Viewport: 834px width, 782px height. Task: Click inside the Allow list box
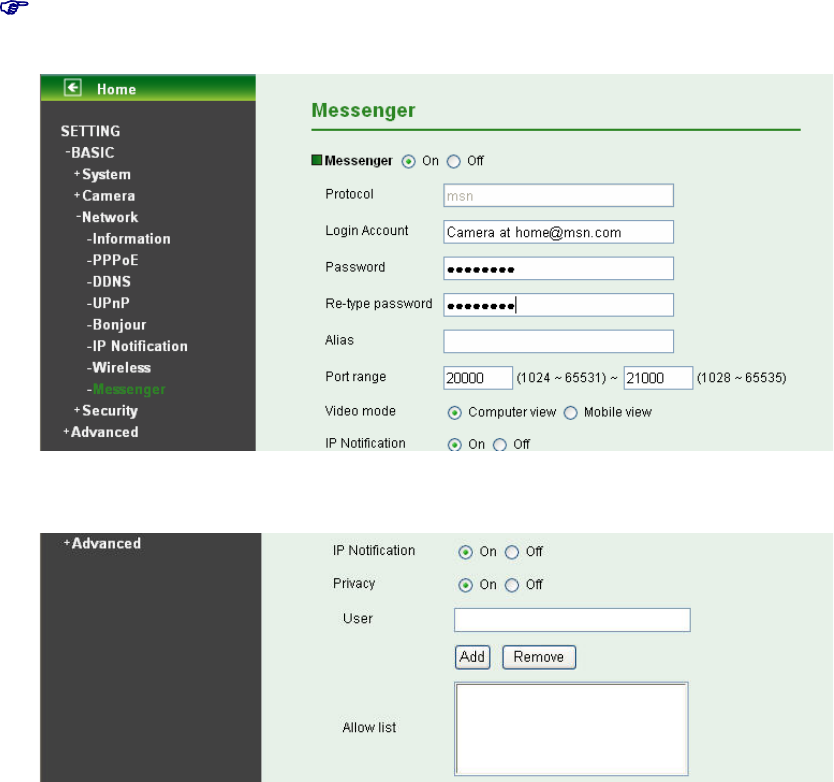pyautogui.click(x=571, y=729)
